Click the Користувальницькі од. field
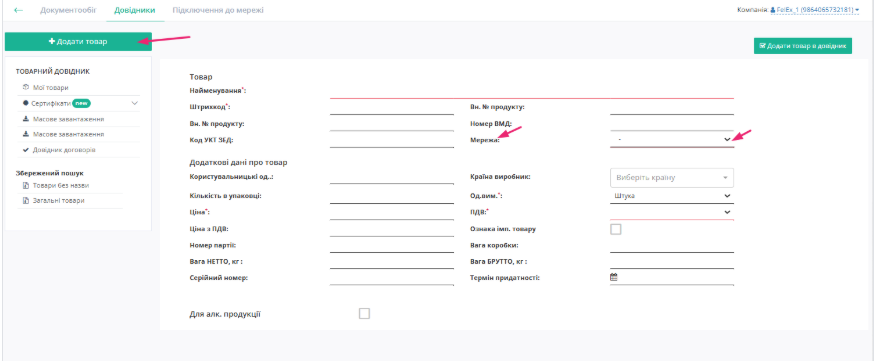This screenshot has width=875, height=361. [x=392, y=177]
